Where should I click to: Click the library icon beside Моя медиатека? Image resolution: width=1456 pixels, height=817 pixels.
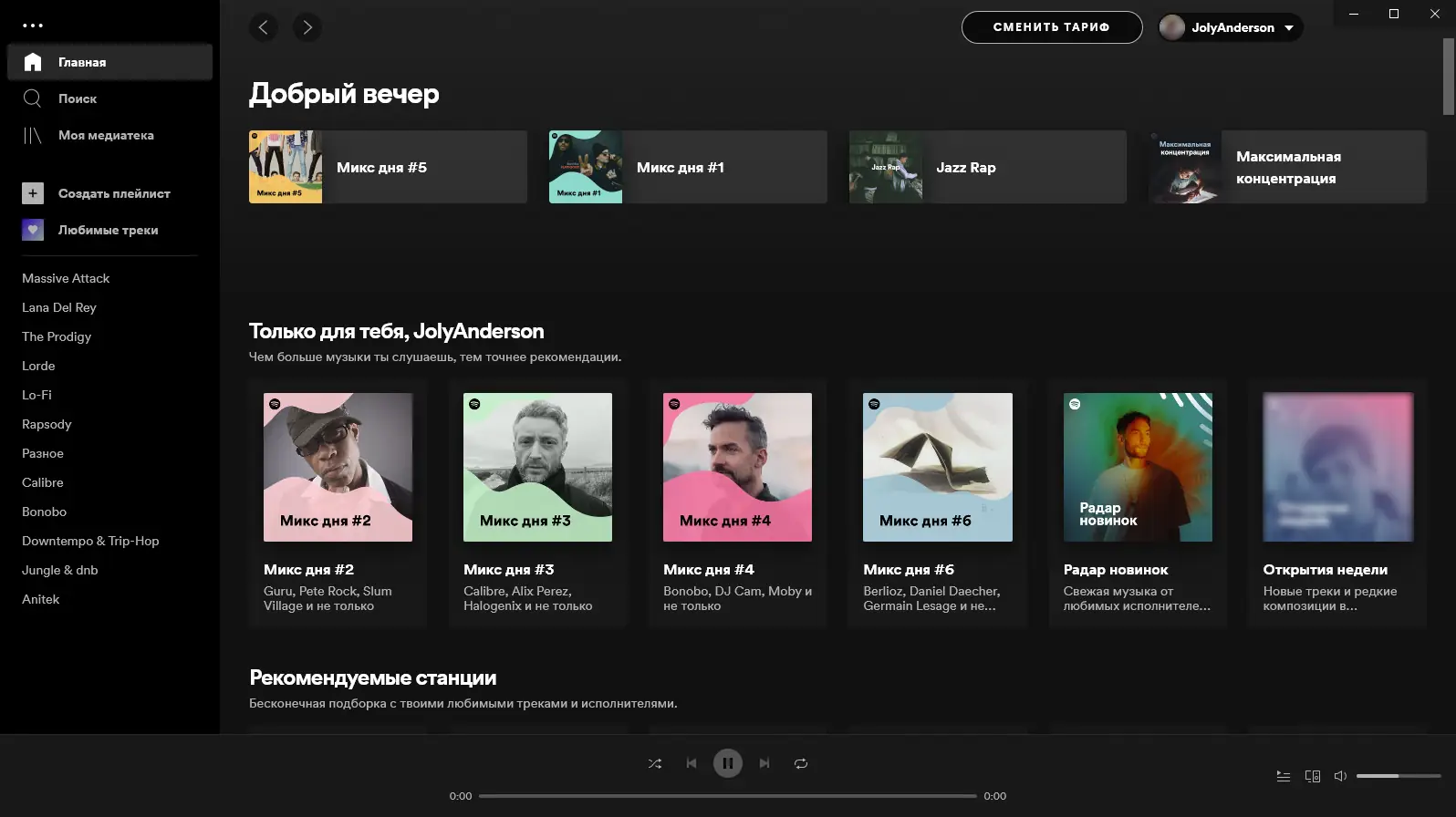pyautogui.click(x=33, y=135)
